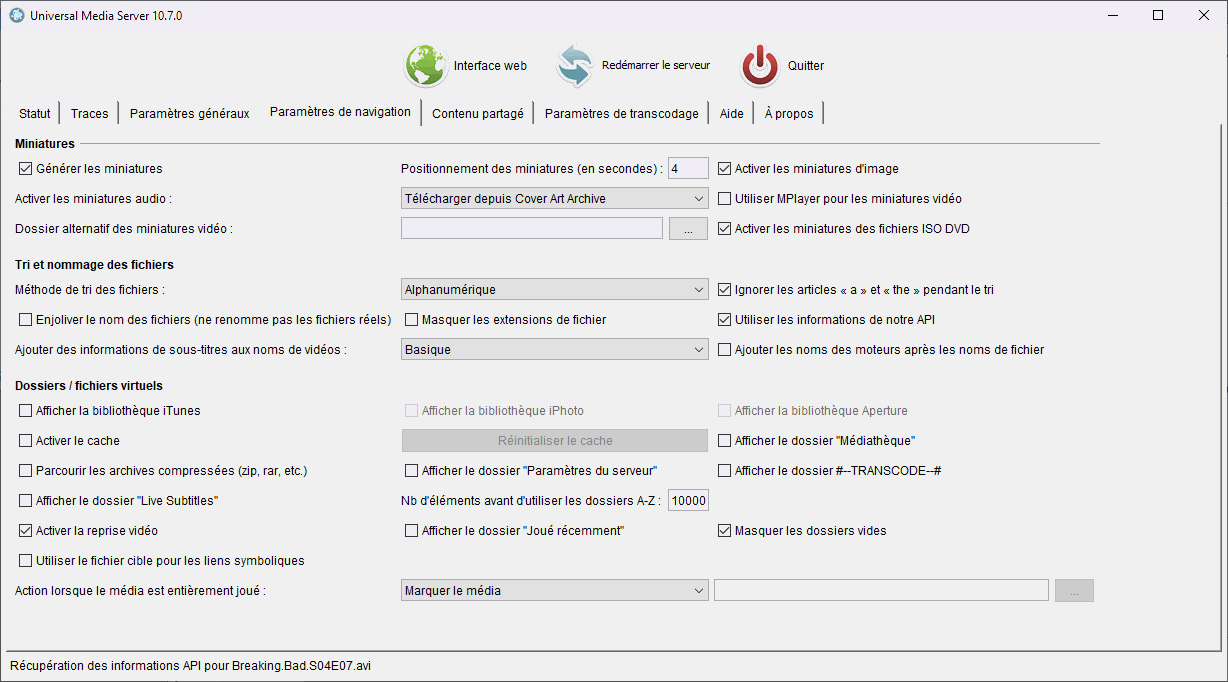The width and height of the screenshot is (1228, 682).
Task: Click the Action lorsque le média est entièrement joué label
Action: [140, 591]
